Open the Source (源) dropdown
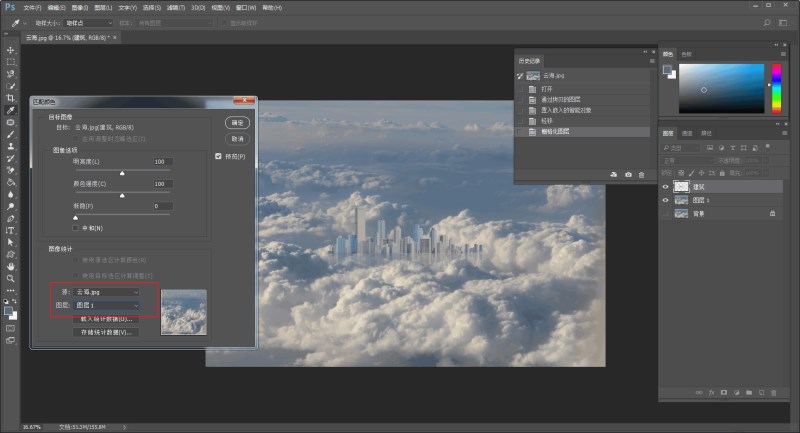 click(x=107, y=292)
